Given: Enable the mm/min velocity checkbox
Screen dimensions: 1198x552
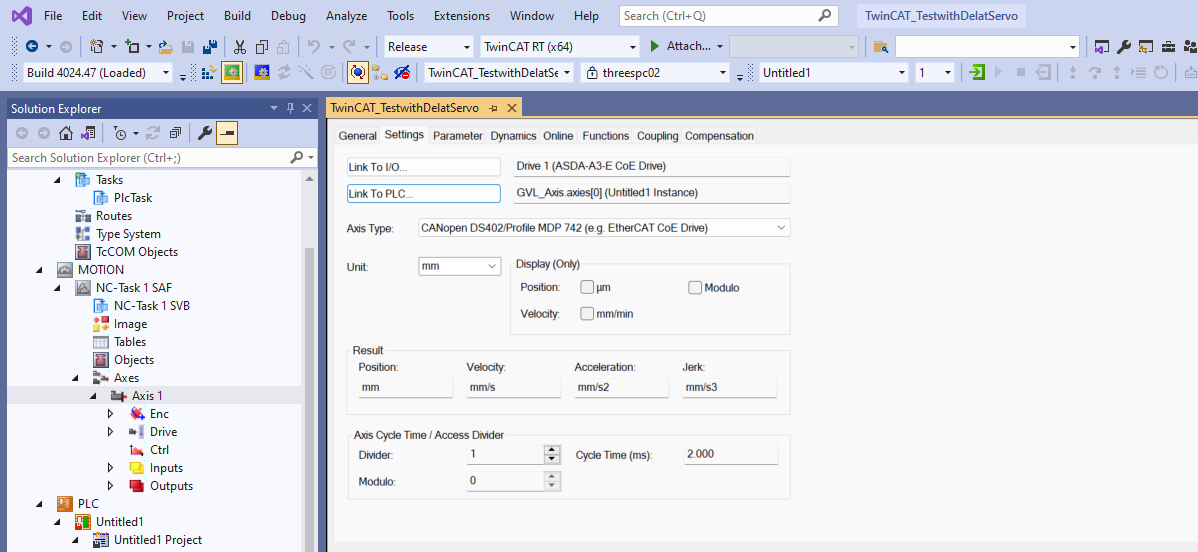Looking at the screenshot, I should pos(587,313).
